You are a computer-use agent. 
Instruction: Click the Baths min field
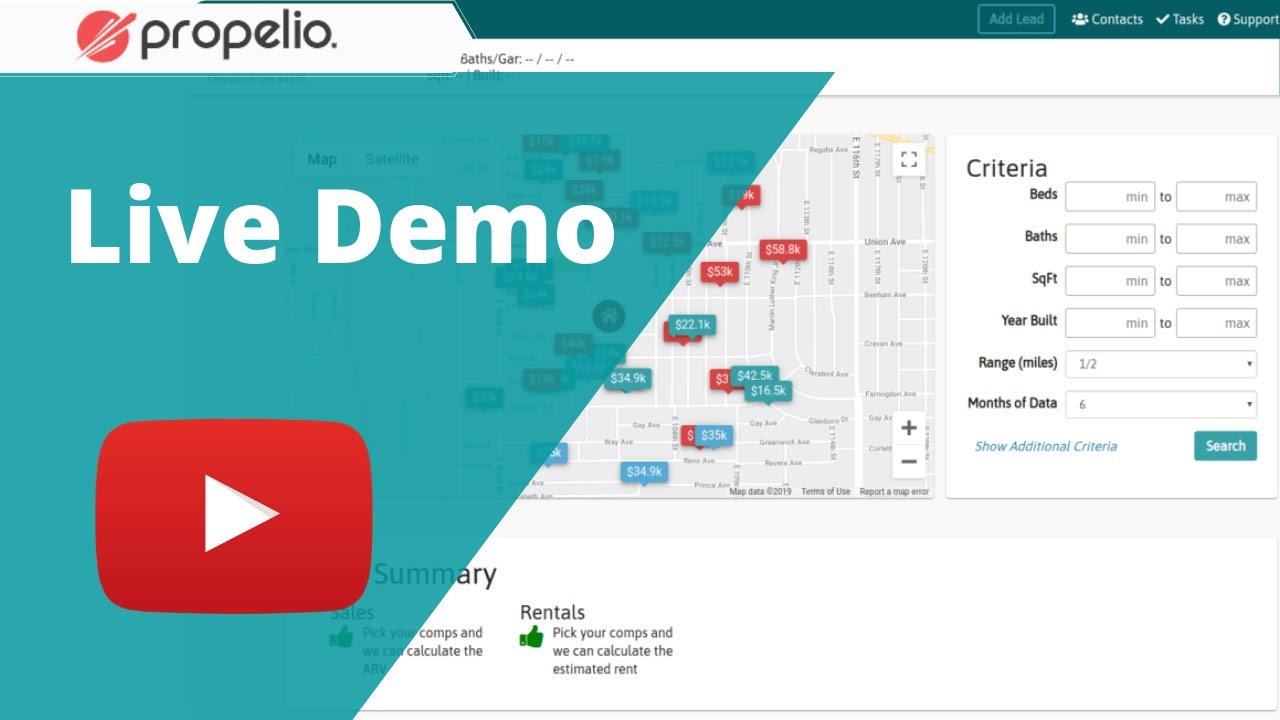pyautogui.click(x=1110, y=239)
